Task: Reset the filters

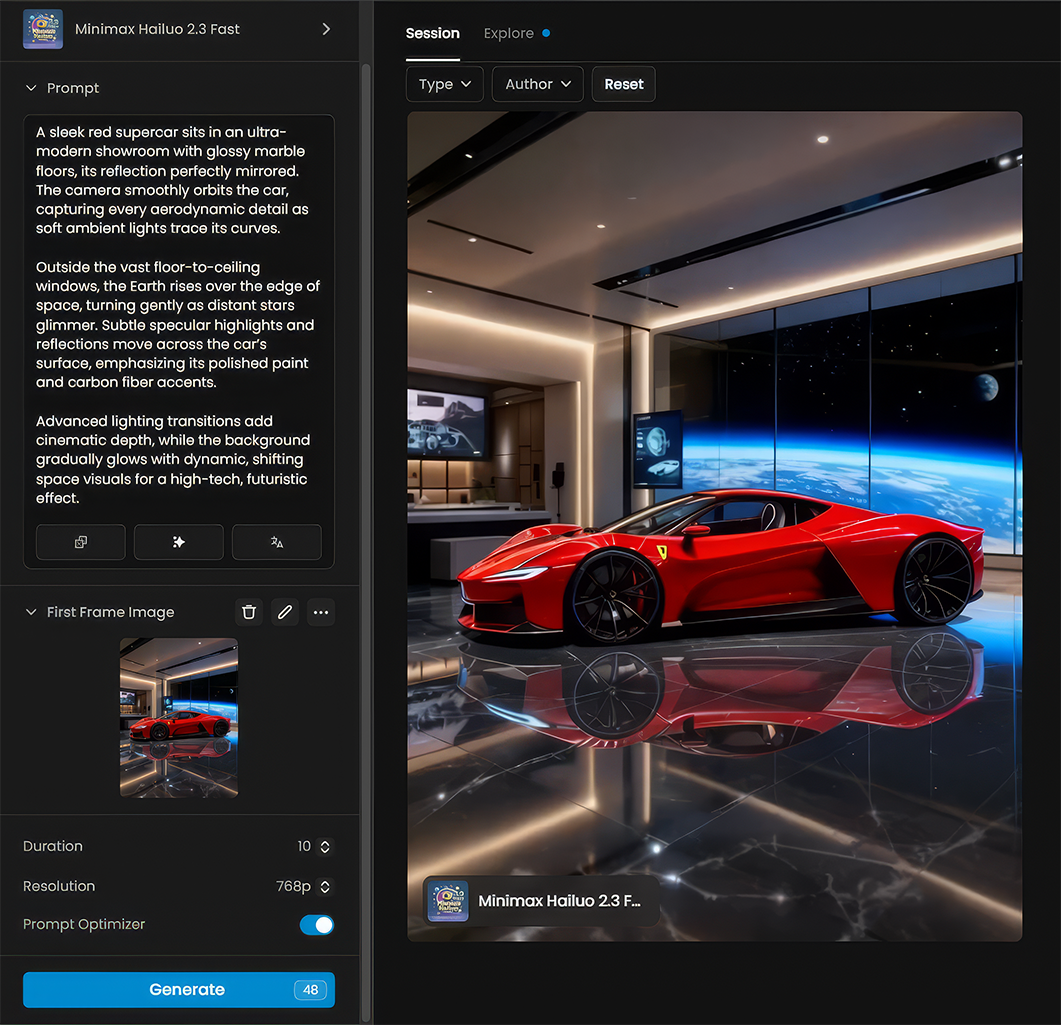Action: pos(623,84)
